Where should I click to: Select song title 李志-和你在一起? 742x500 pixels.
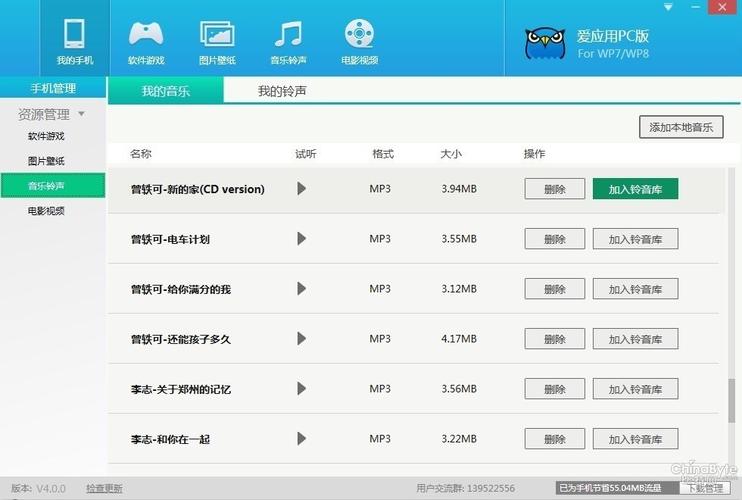tap(170, 439)
